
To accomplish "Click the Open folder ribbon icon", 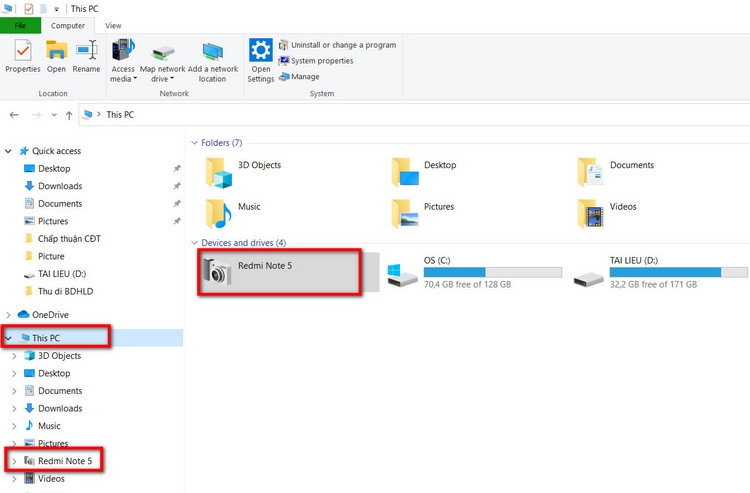I will pyautogui.click(x=56, y=56).
